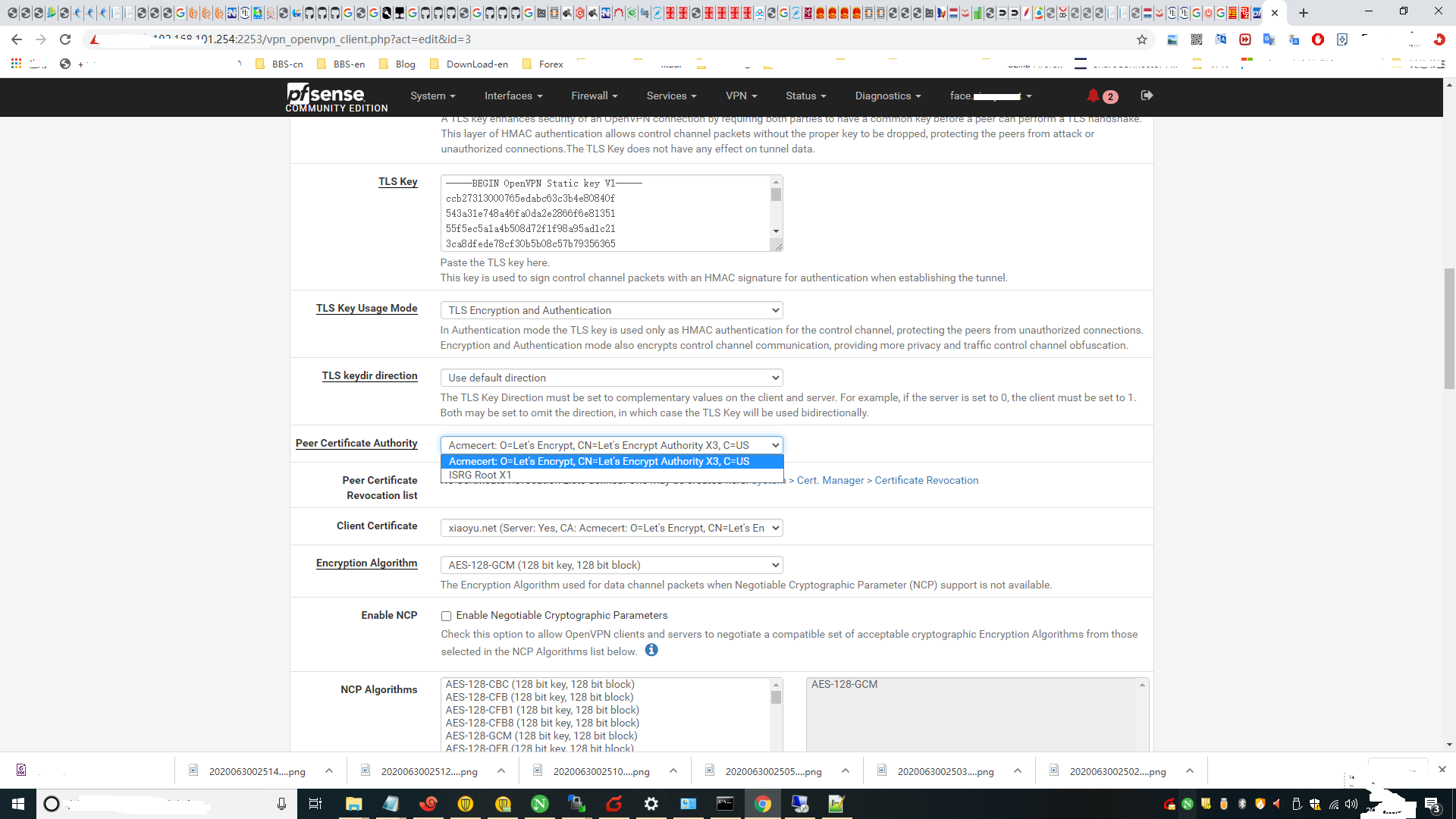Click the red fast-forward extension icon

tap(1245, 39)
